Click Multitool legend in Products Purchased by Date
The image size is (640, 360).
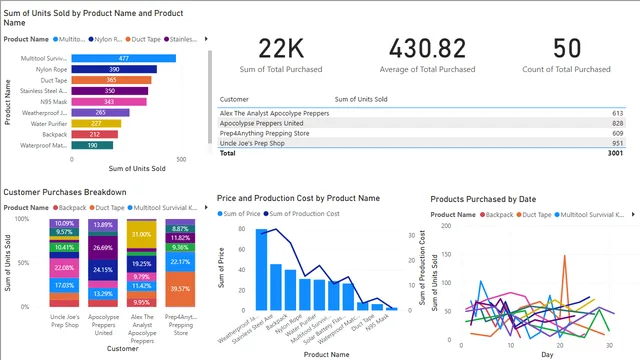click(x=589, y=214)
